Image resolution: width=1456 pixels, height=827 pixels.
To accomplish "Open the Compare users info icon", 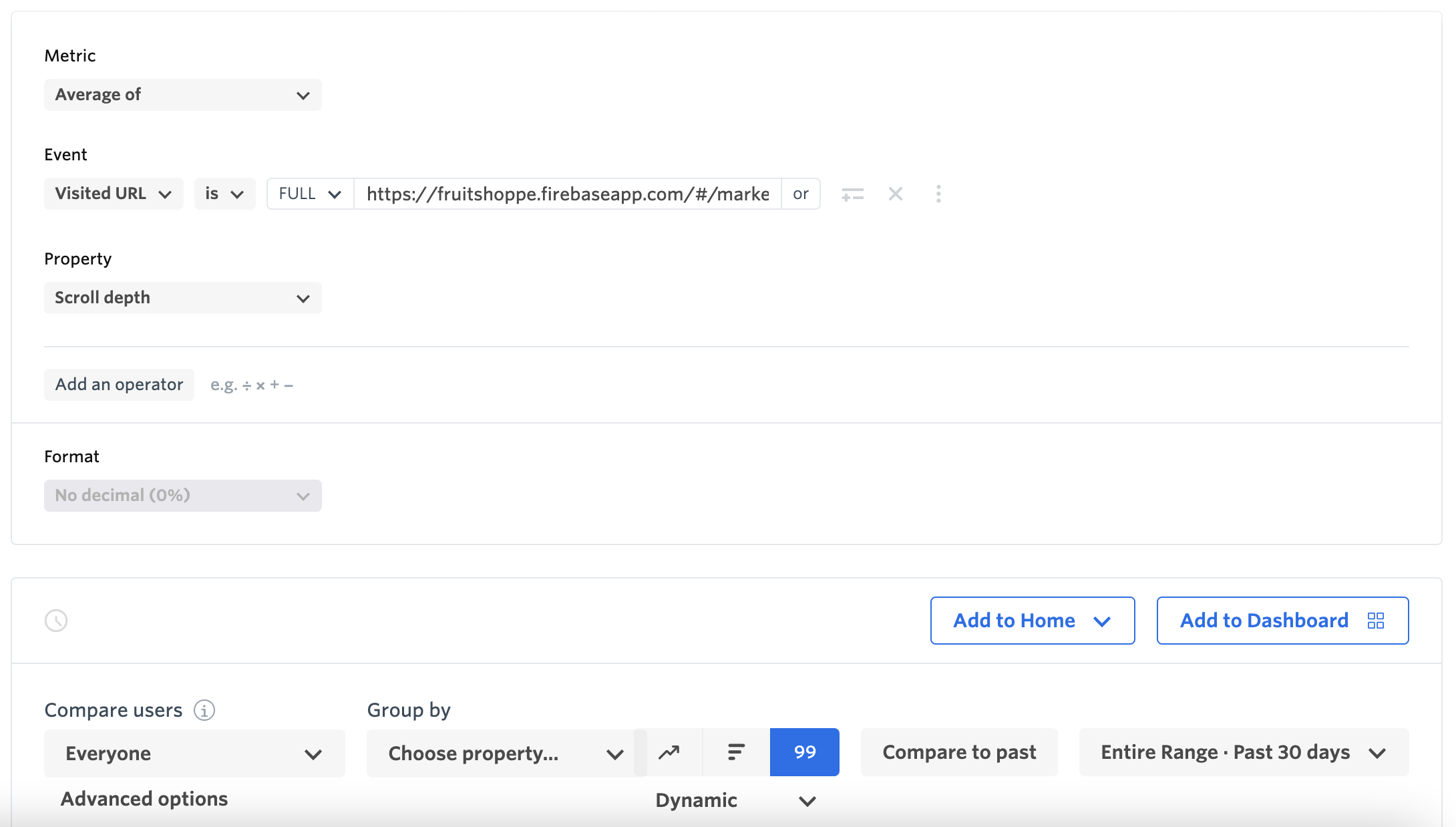I will (204, 710).
